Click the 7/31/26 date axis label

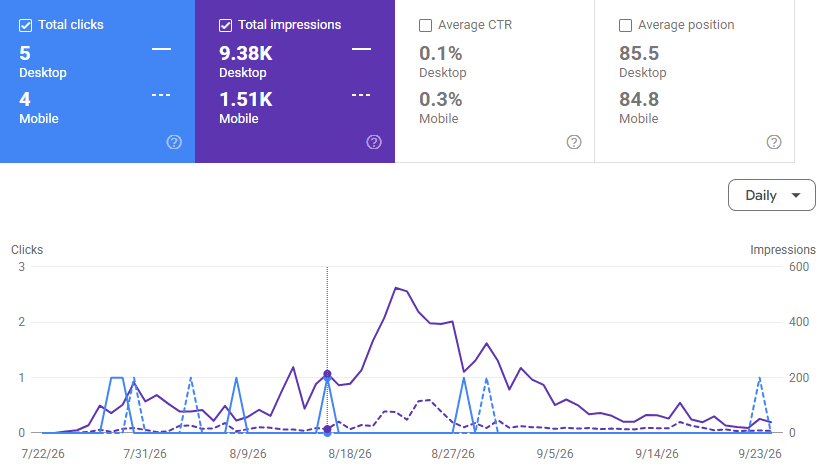[145, 454]
